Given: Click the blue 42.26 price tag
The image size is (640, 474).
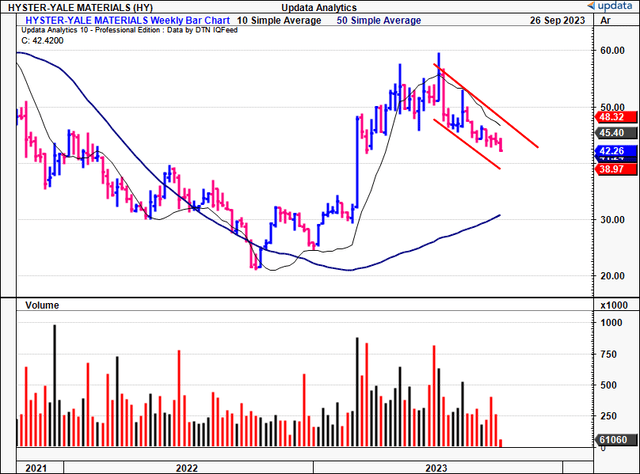Looking at the screenshot, I should coord(616,151).
